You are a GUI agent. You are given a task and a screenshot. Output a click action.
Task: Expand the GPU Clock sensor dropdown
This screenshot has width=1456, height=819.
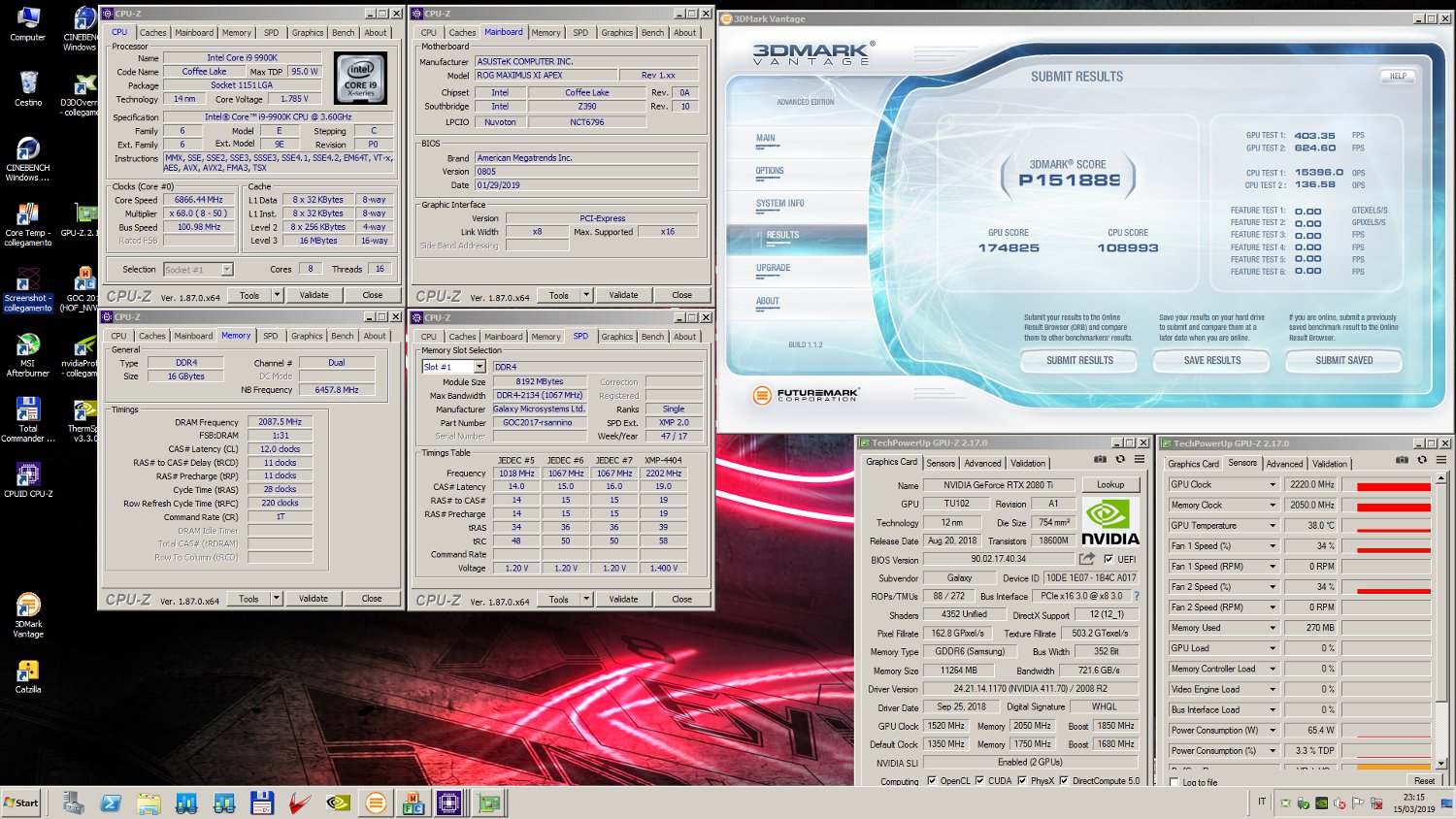[1272, 484]
